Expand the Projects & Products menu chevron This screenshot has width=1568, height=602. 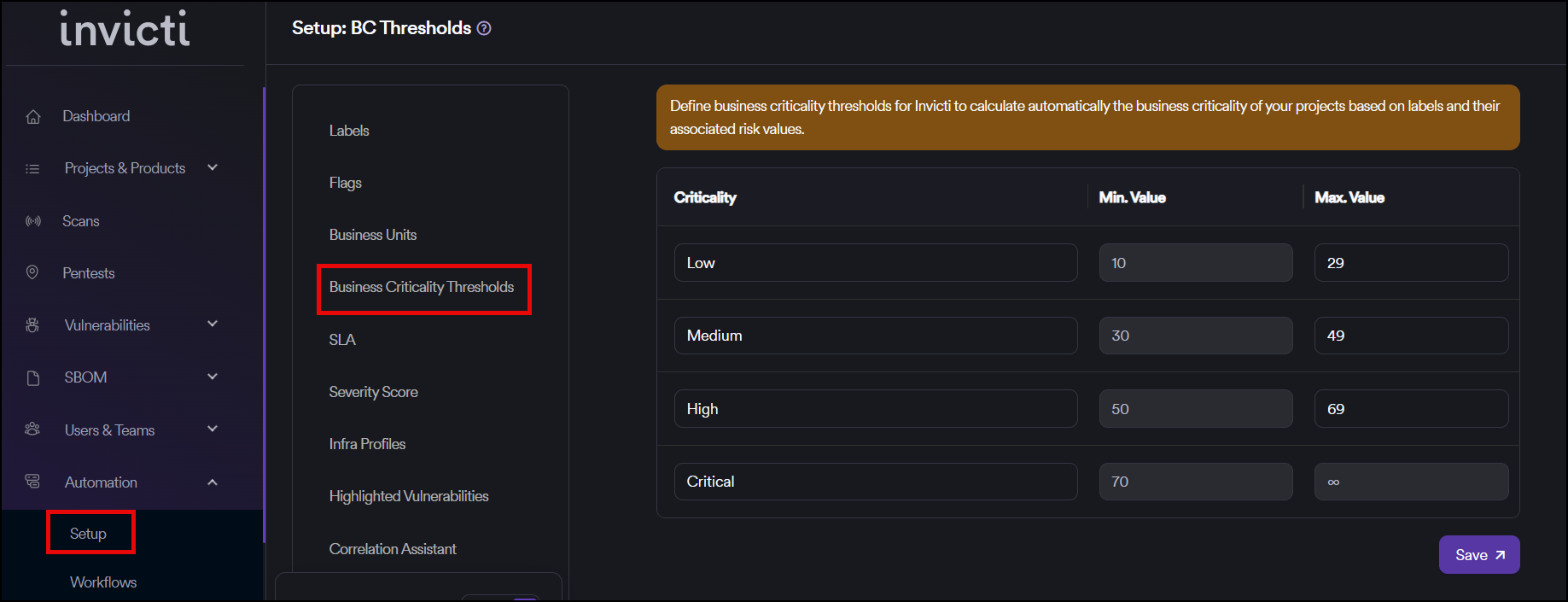213,168
